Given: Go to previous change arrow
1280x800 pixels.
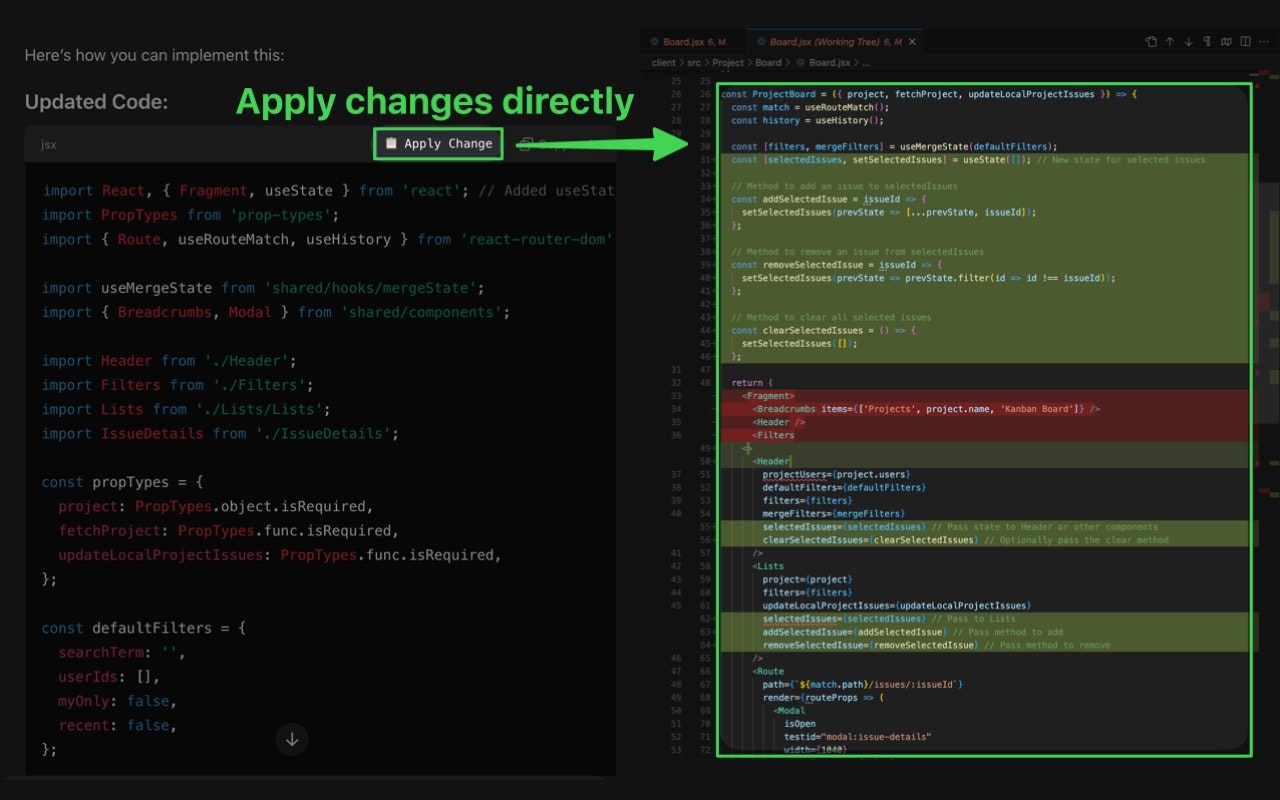Looking at the screenshot, I should pyautogui.click(x=1170, y=42).
